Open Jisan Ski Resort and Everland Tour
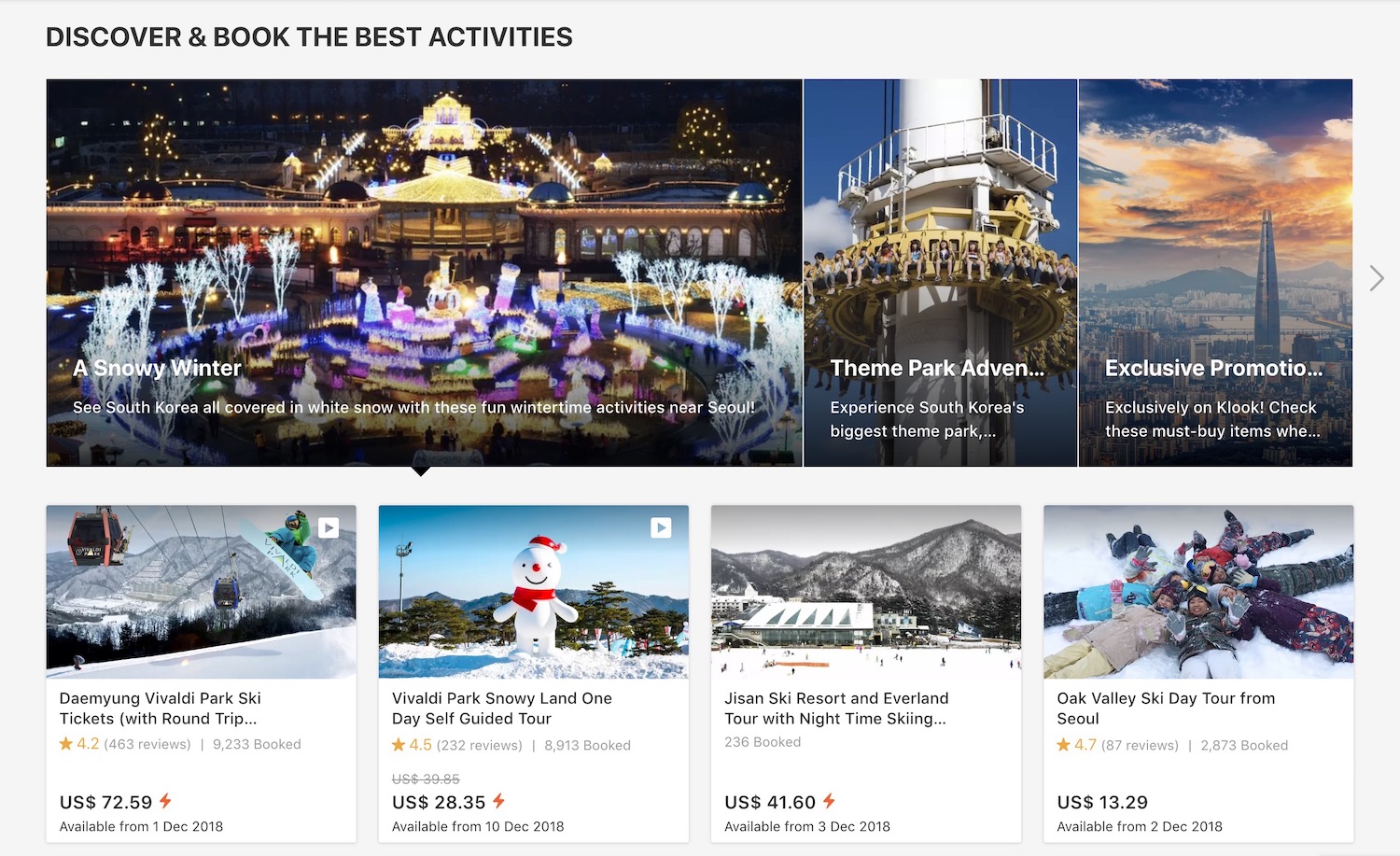Viewport: 1400px width, 856px height. point(836,709)
